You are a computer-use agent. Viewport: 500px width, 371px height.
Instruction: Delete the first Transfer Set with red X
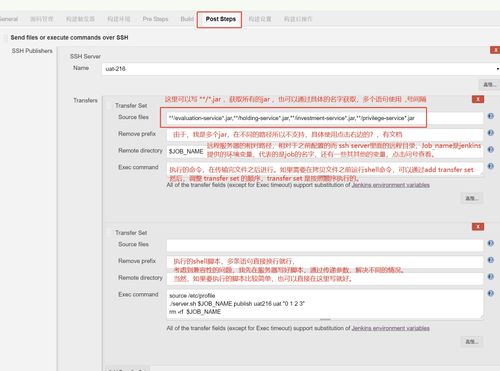click(478, 99)
